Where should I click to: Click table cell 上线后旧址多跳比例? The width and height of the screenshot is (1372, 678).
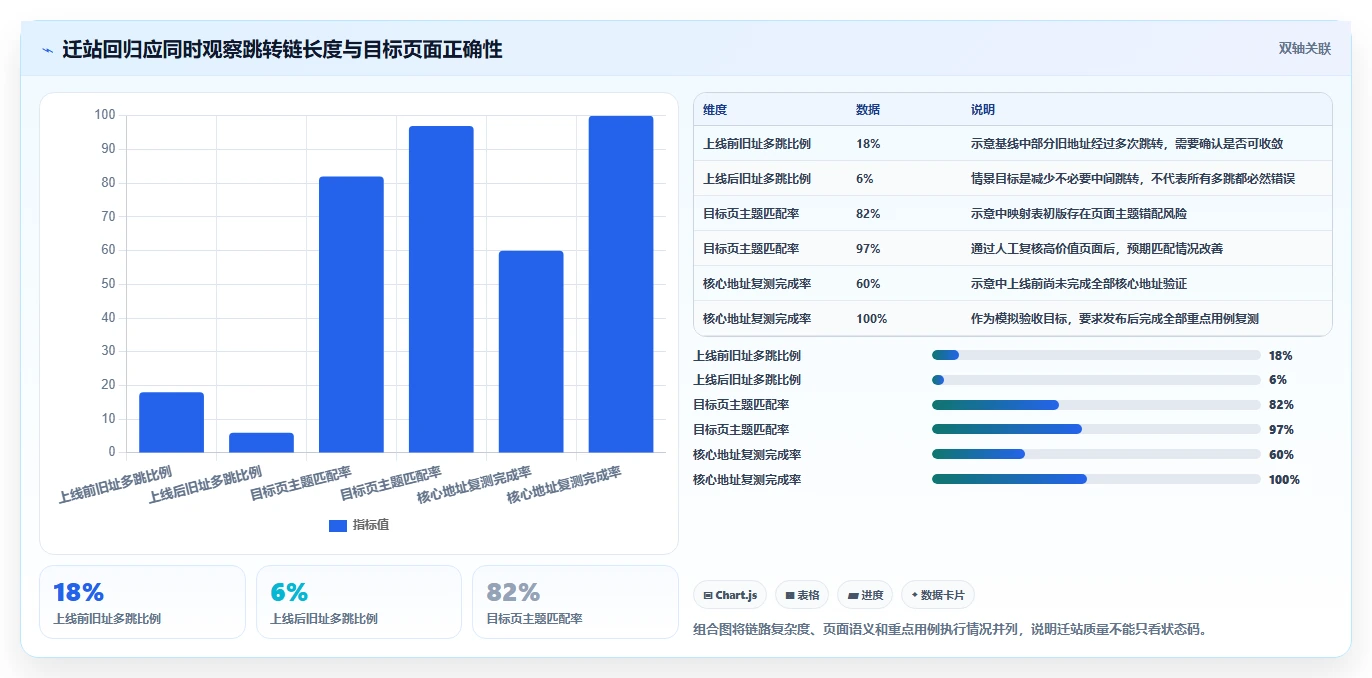[757, 179]
